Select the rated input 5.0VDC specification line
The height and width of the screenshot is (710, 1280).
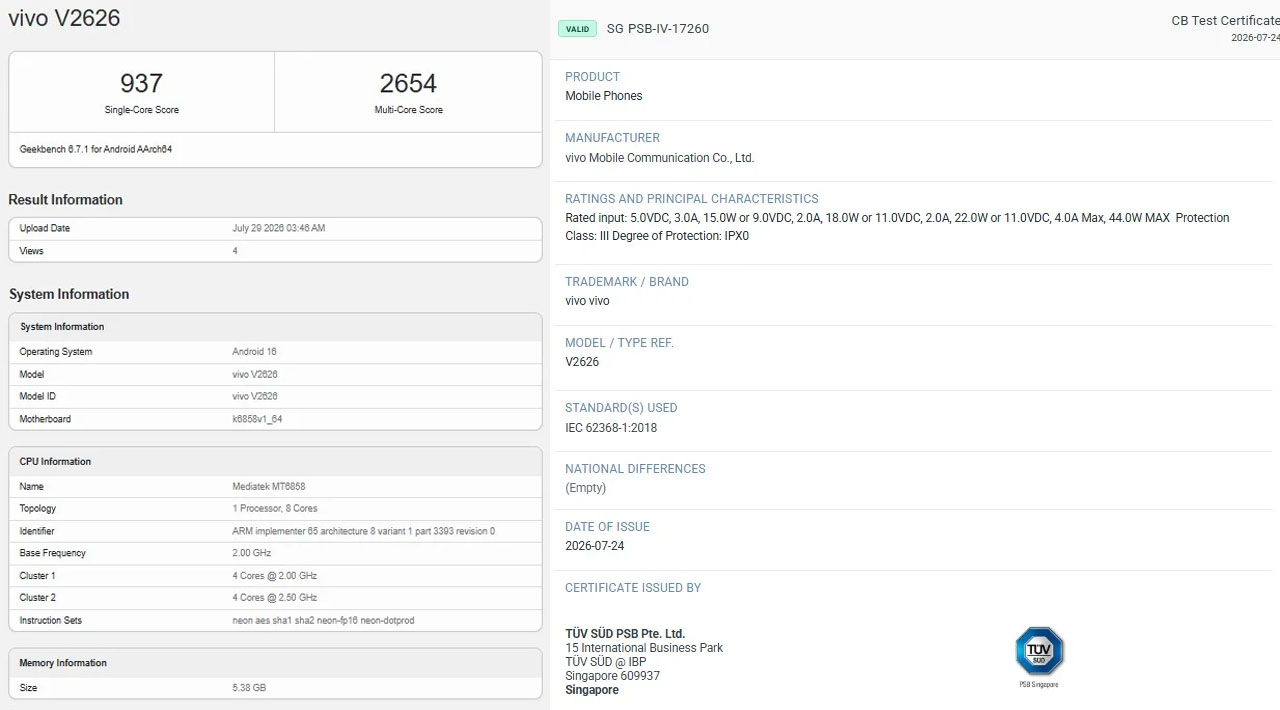click(897, 218)
